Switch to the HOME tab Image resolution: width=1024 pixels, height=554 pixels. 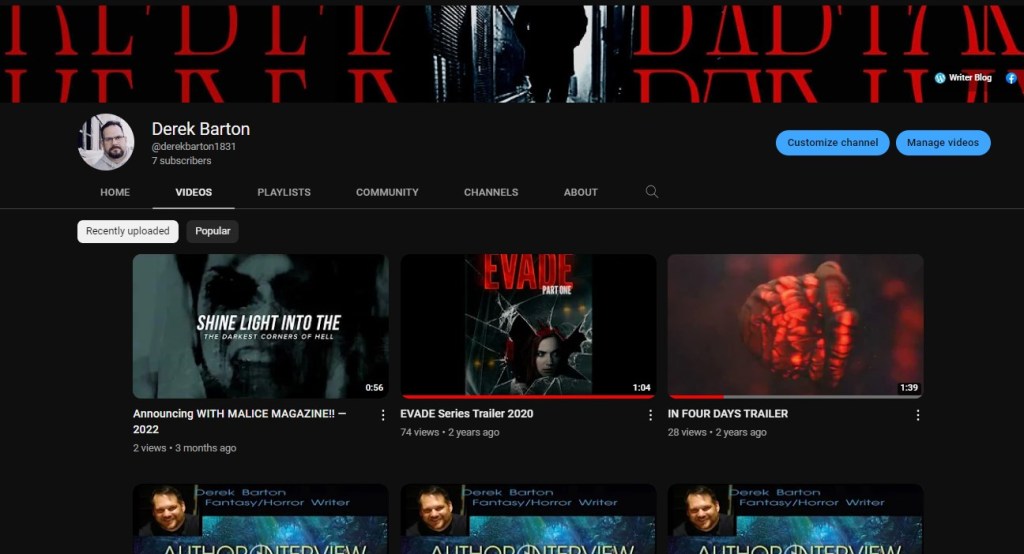tap(115, 192)
